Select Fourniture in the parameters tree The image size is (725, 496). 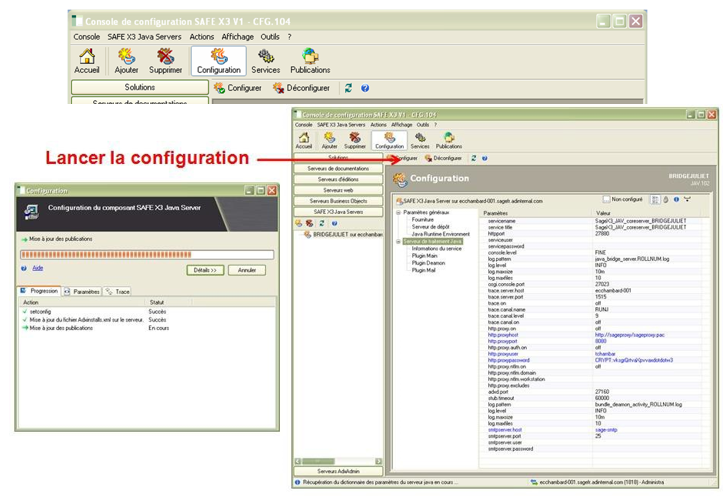coord(423,220)
